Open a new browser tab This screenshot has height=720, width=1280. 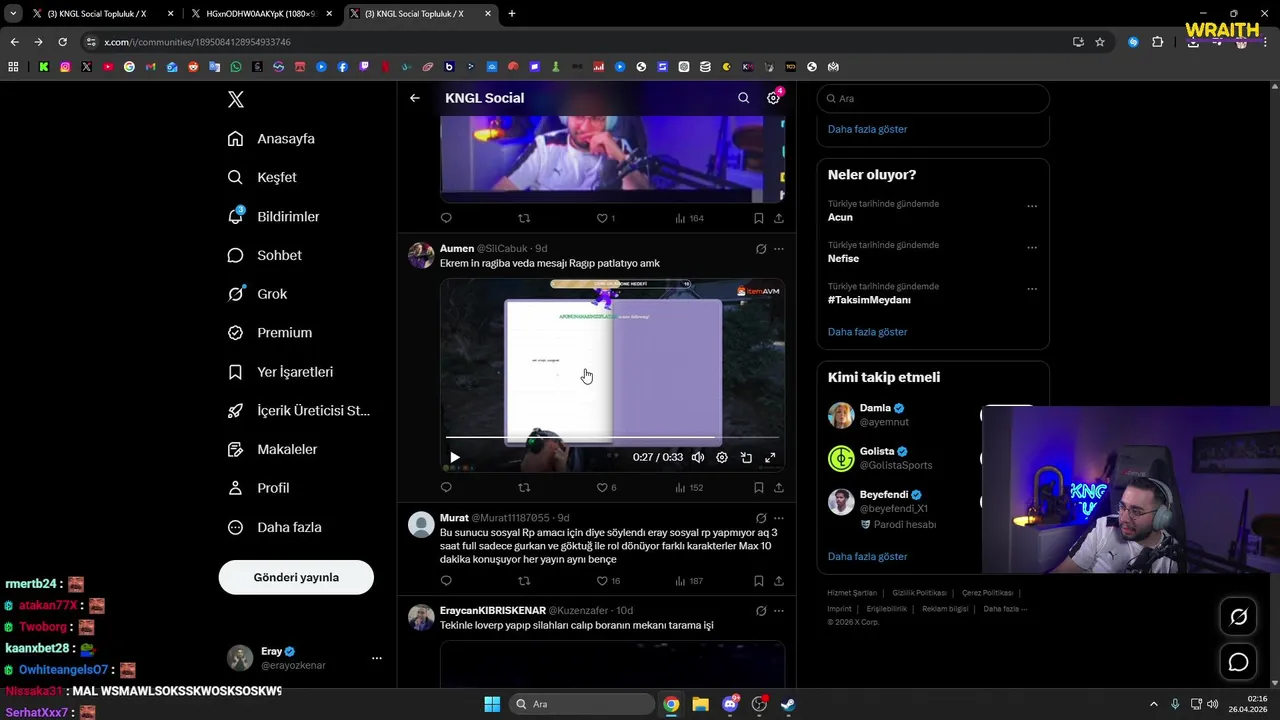(512, 14)
